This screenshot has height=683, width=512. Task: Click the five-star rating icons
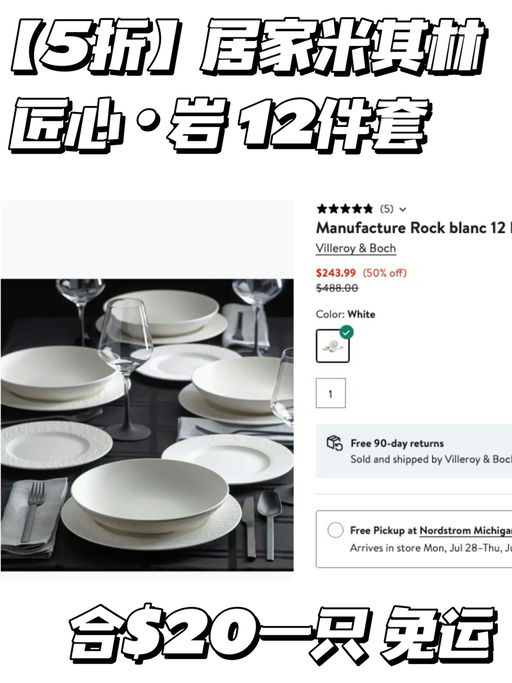pos(345,209)
